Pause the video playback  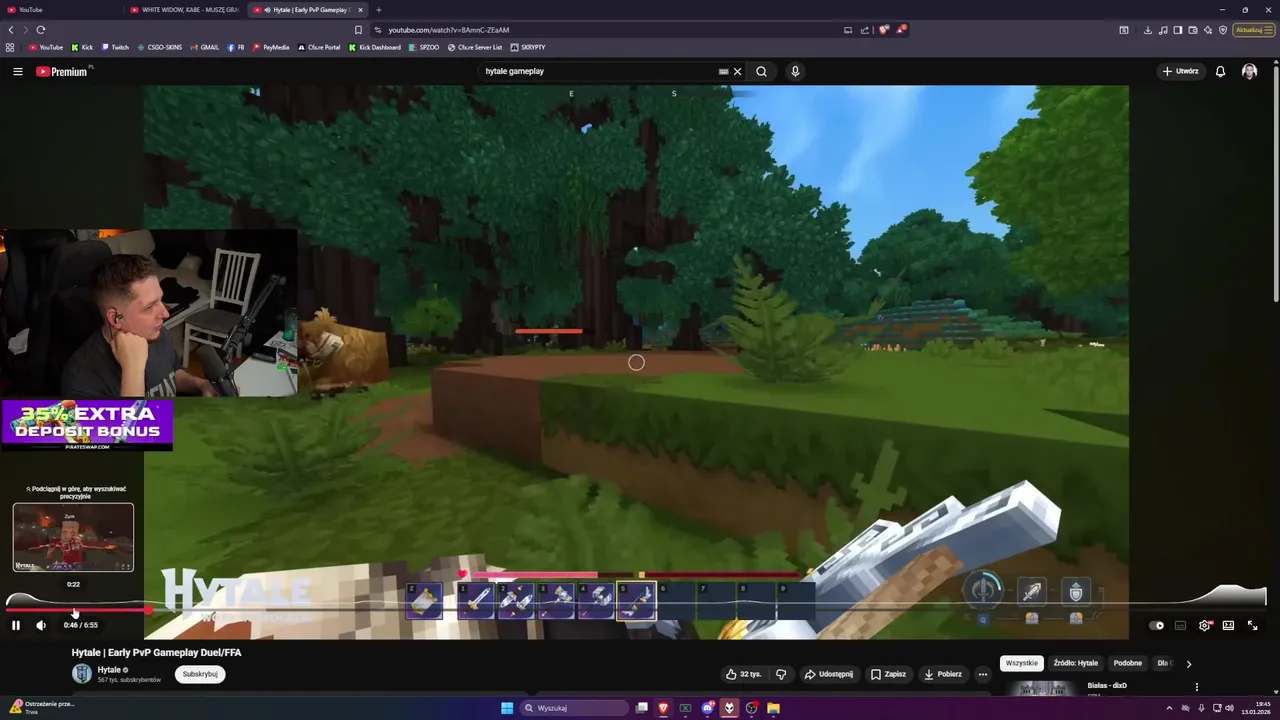16,625
